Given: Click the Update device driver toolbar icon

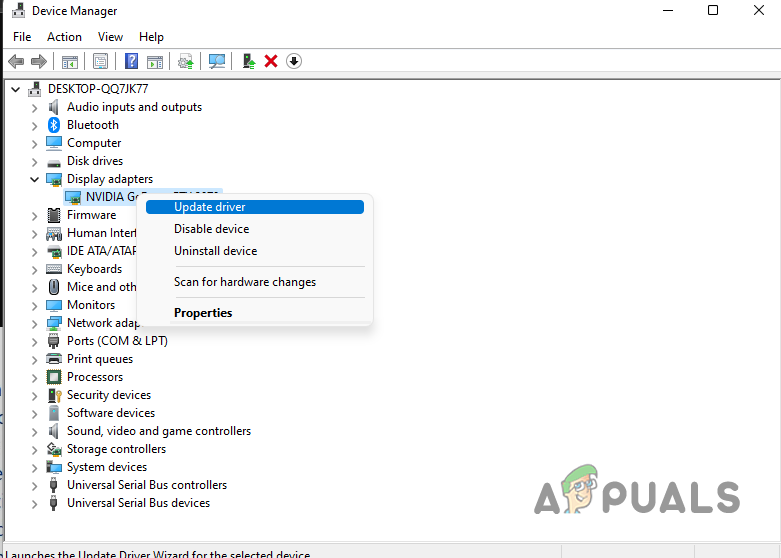Looking at the screenshot, I should (186, 62).
